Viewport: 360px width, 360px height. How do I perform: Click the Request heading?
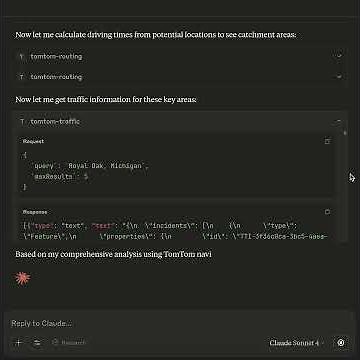tap(33, 141)
